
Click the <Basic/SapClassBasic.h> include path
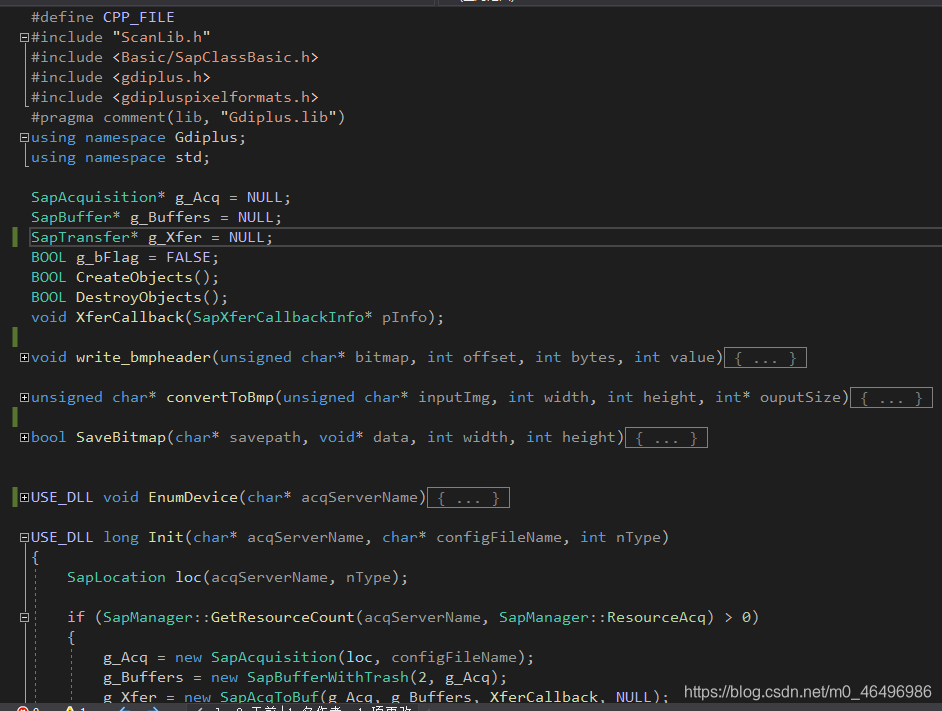(x=215, y=57)
